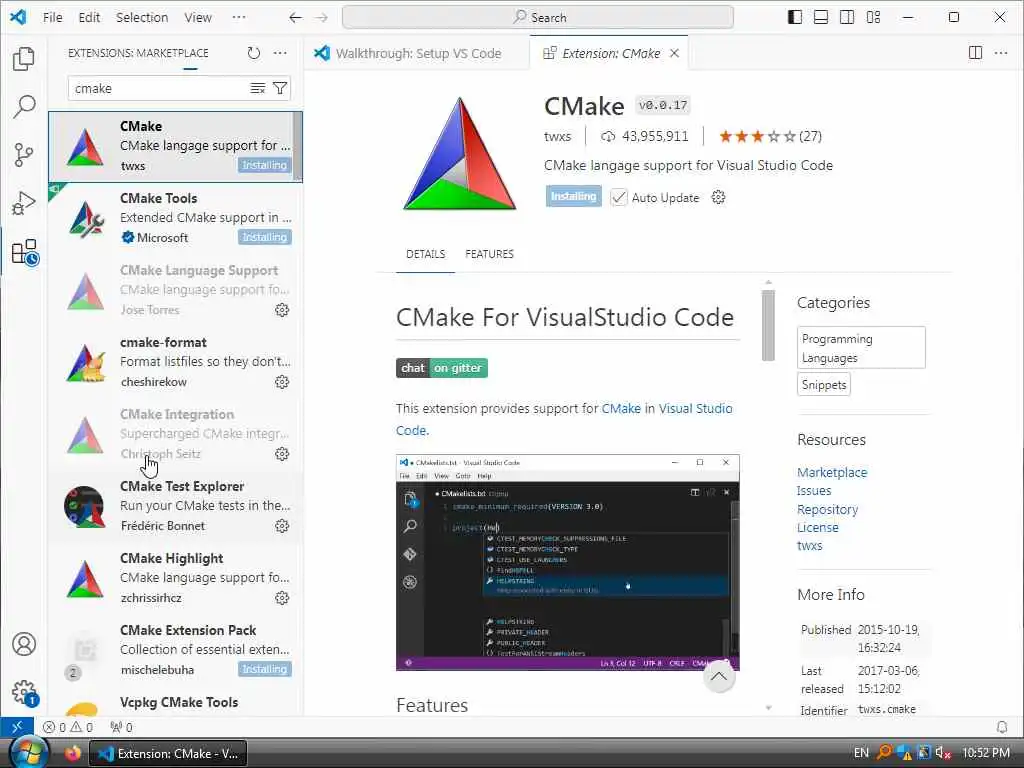Open manage gear for CMake Test Explorer

[x=282, y=526]
